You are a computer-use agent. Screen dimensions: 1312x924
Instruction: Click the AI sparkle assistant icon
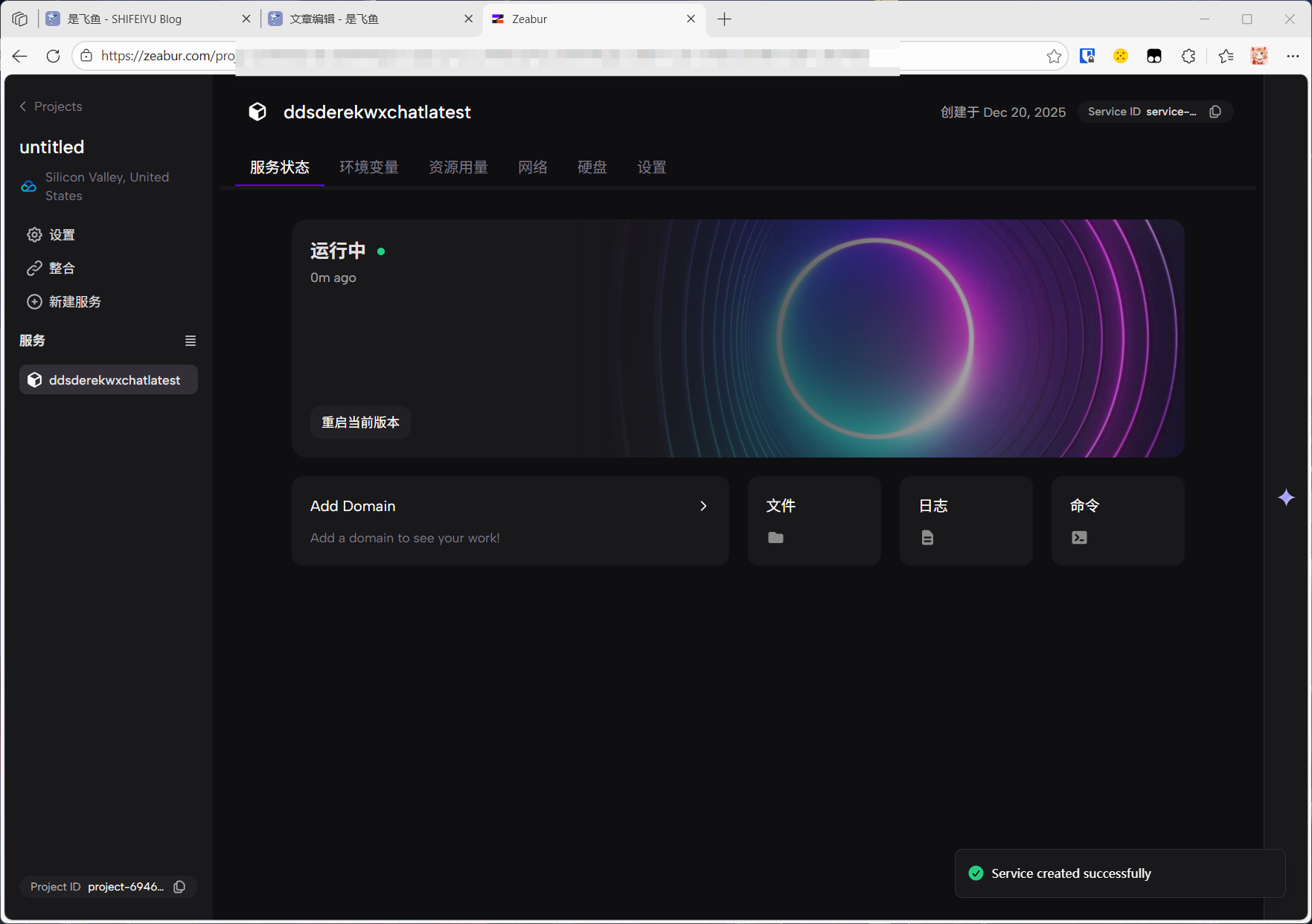[x=1286, y=498]
